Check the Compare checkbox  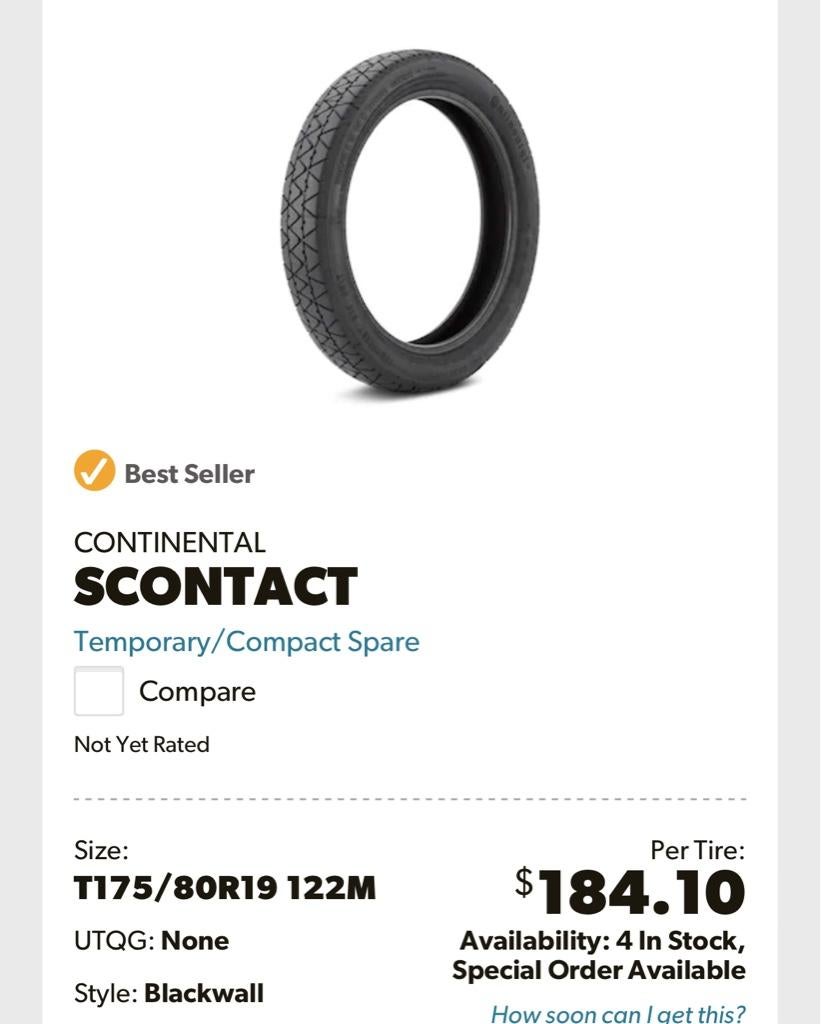coord(99,691)
